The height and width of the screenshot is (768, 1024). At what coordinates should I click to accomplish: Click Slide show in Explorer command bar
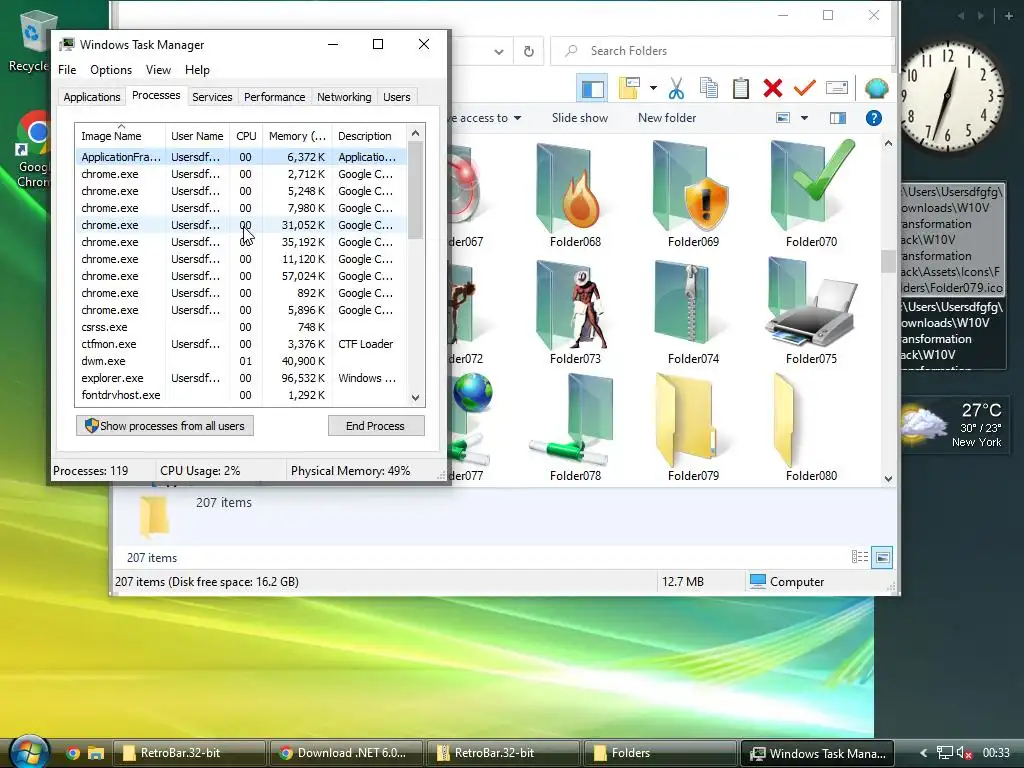(x=580, y=118)
